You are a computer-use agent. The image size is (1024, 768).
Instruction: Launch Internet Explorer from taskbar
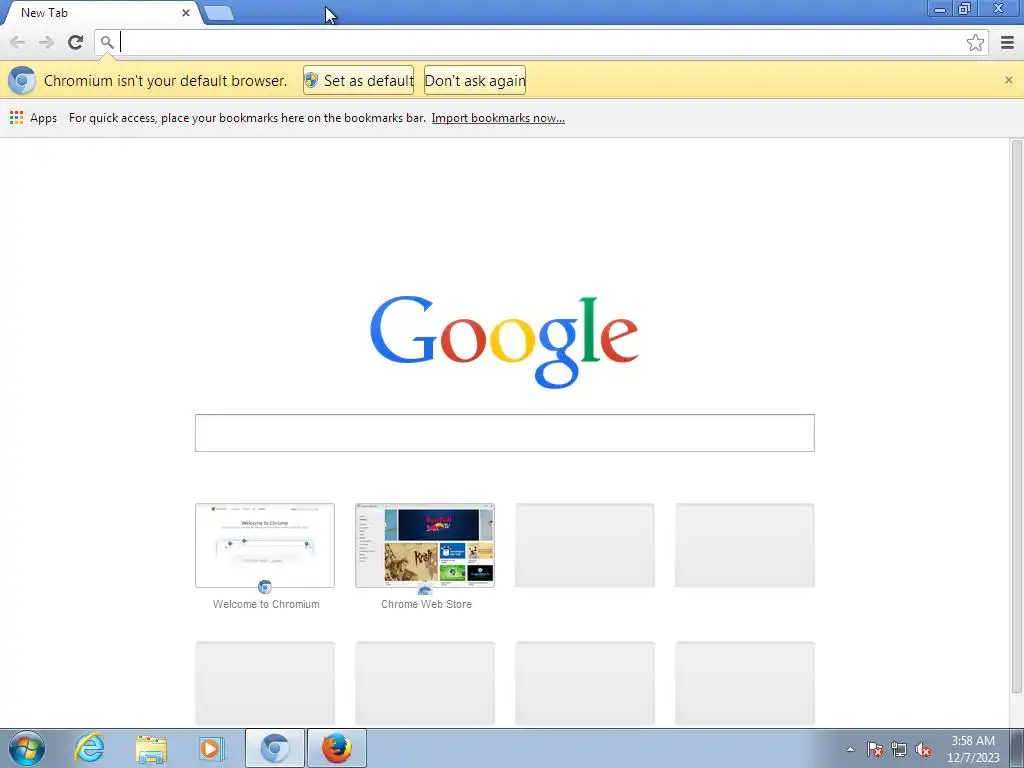(89, 748)
